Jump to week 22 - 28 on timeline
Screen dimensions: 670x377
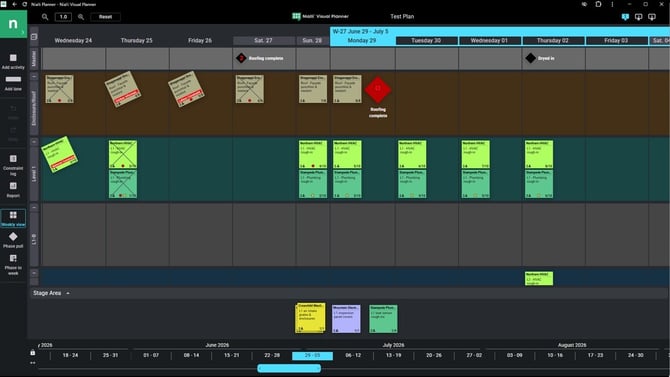[x=272, y=356]
